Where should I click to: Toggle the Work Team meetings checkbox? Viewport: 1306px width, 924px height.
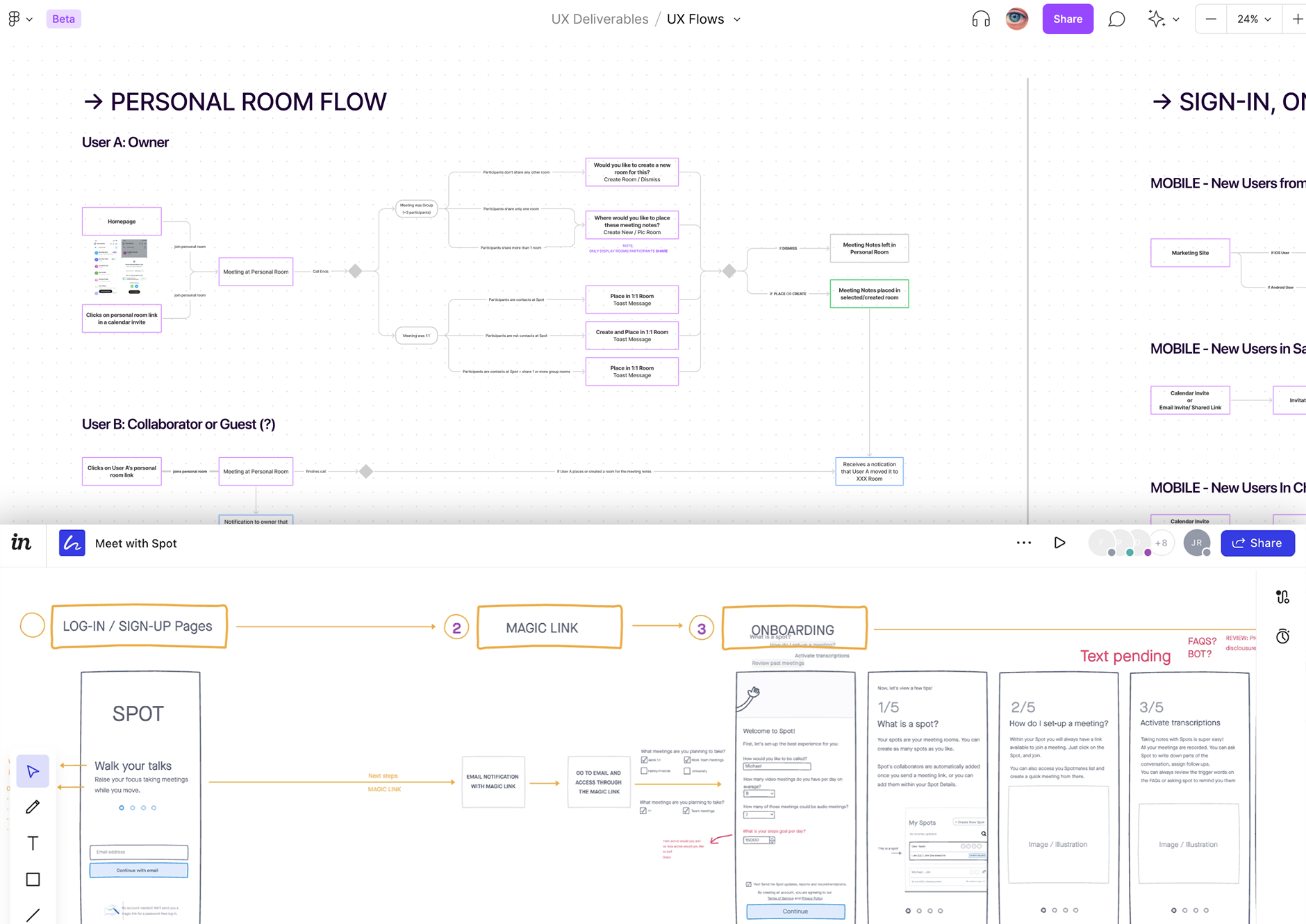[687, 760]
